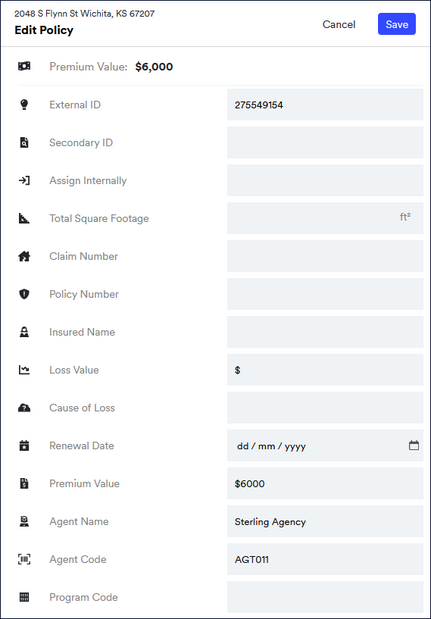Click into the Total Square Footage field
The image size is (431, 619).
pyautogui.click(x=325, y=218)
